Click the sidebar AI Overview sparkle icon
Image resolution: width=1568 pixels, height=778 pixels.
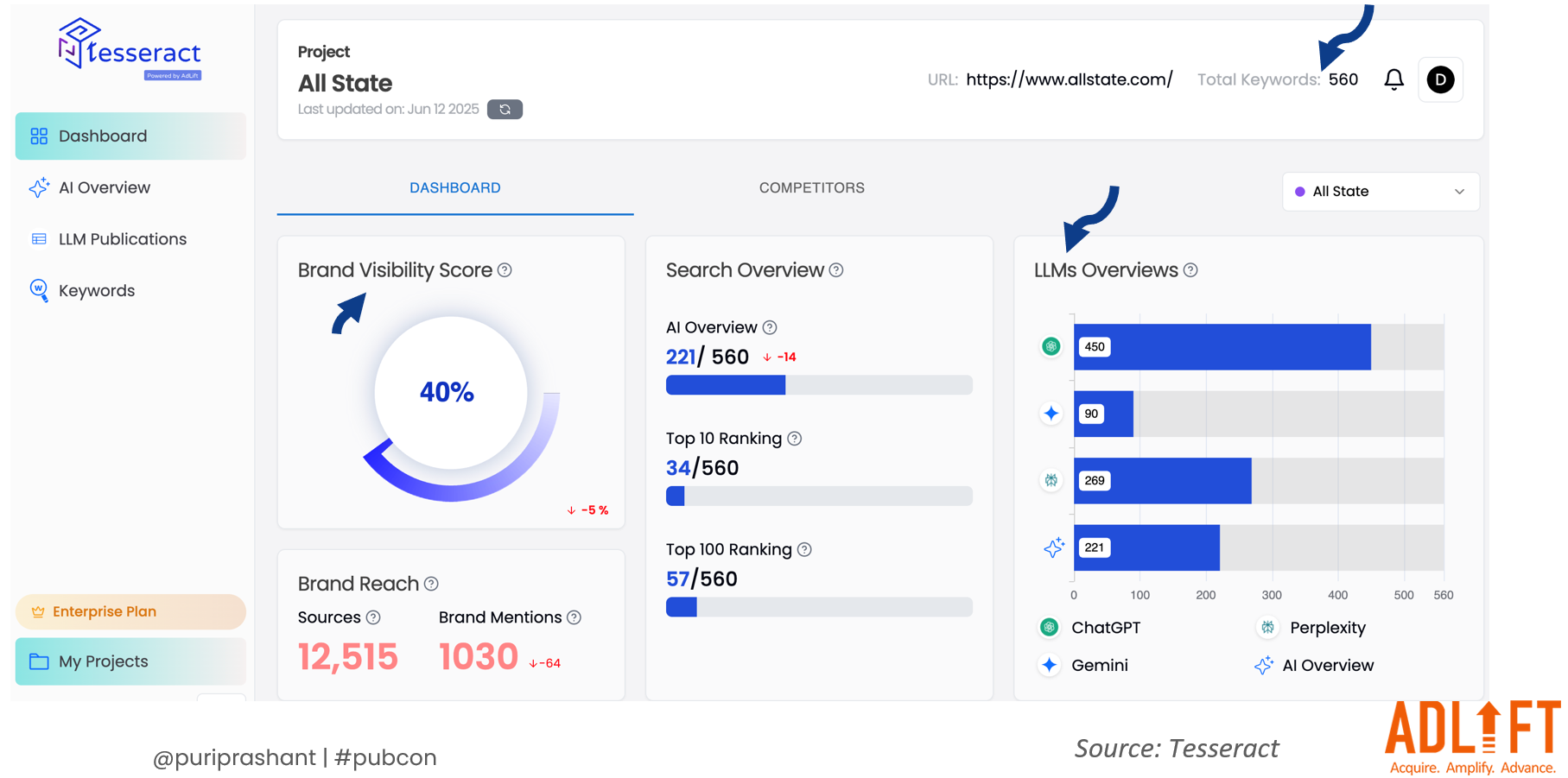[x=39, y=187]
